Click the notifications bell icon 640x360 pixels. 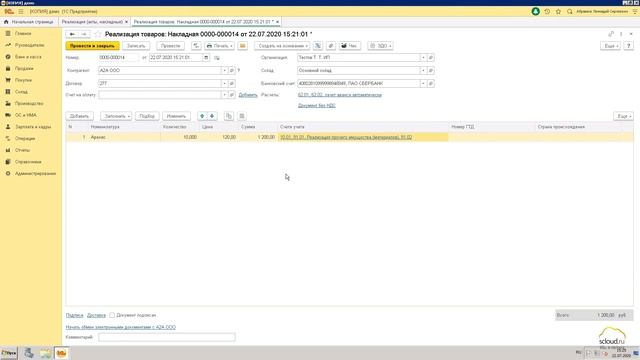pyautogui.click(x=536, y=11)
